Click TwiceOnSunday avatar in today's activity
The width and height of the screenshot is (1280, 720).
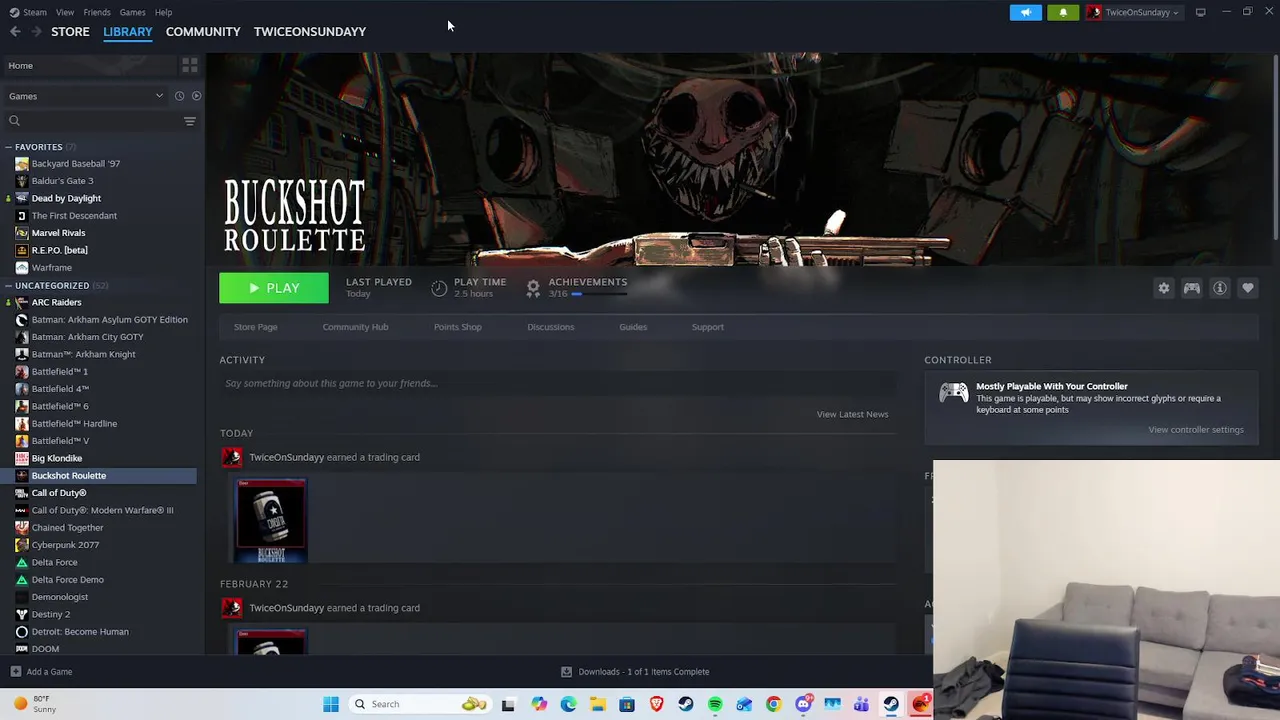point(232,457)
